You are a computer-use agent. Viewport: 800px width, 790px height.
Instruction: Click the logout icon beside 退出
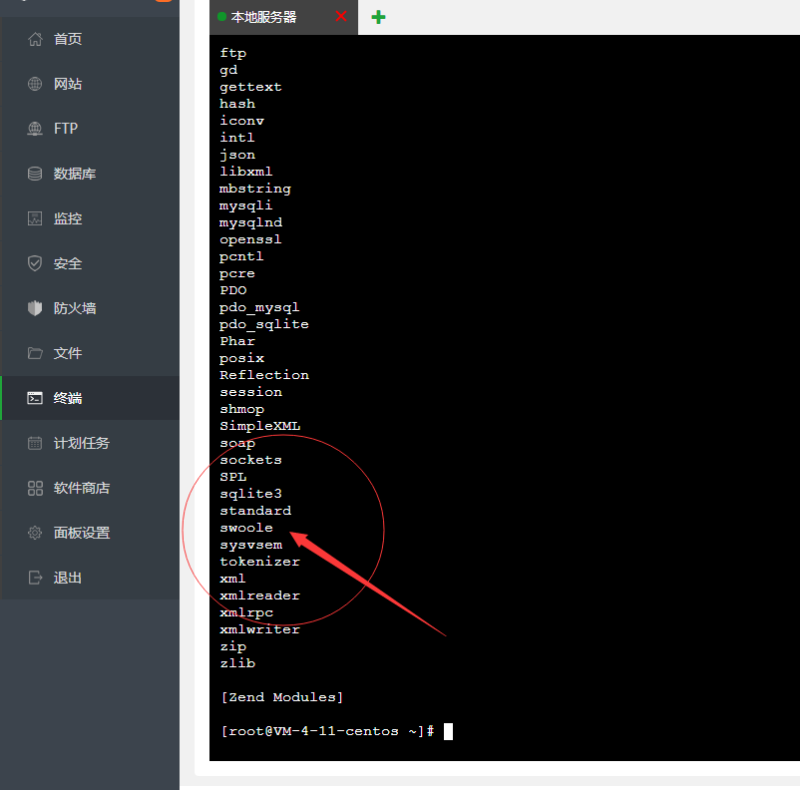click(35, 578)
